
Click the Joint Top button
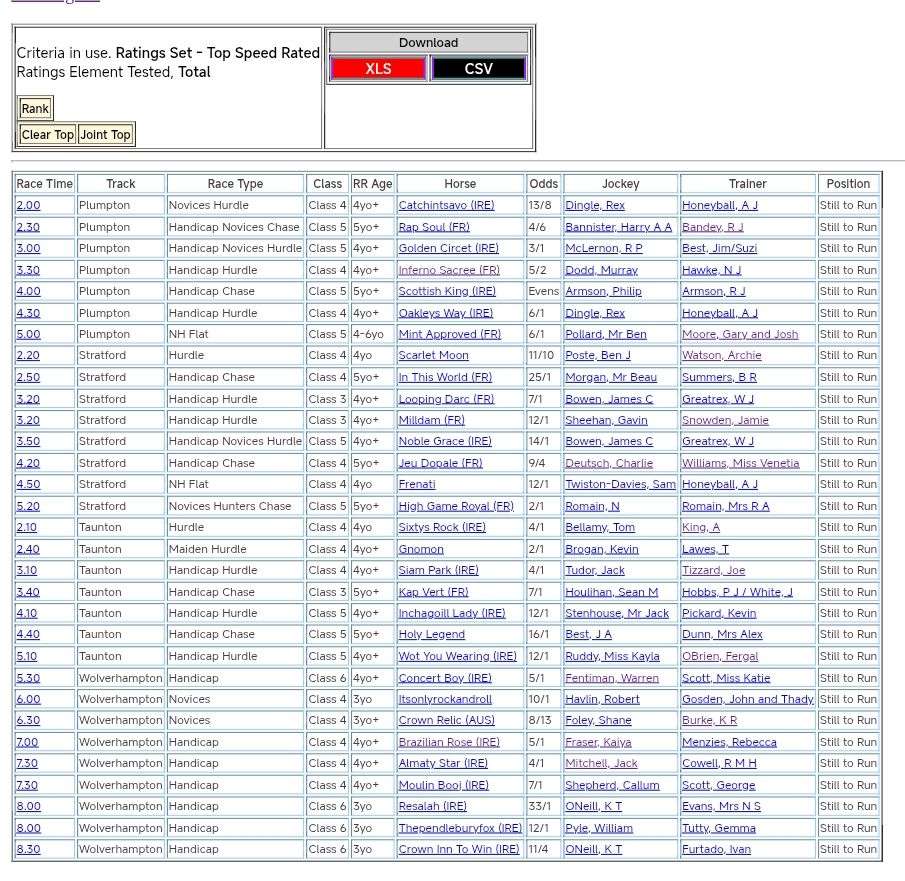click(105, 135)
